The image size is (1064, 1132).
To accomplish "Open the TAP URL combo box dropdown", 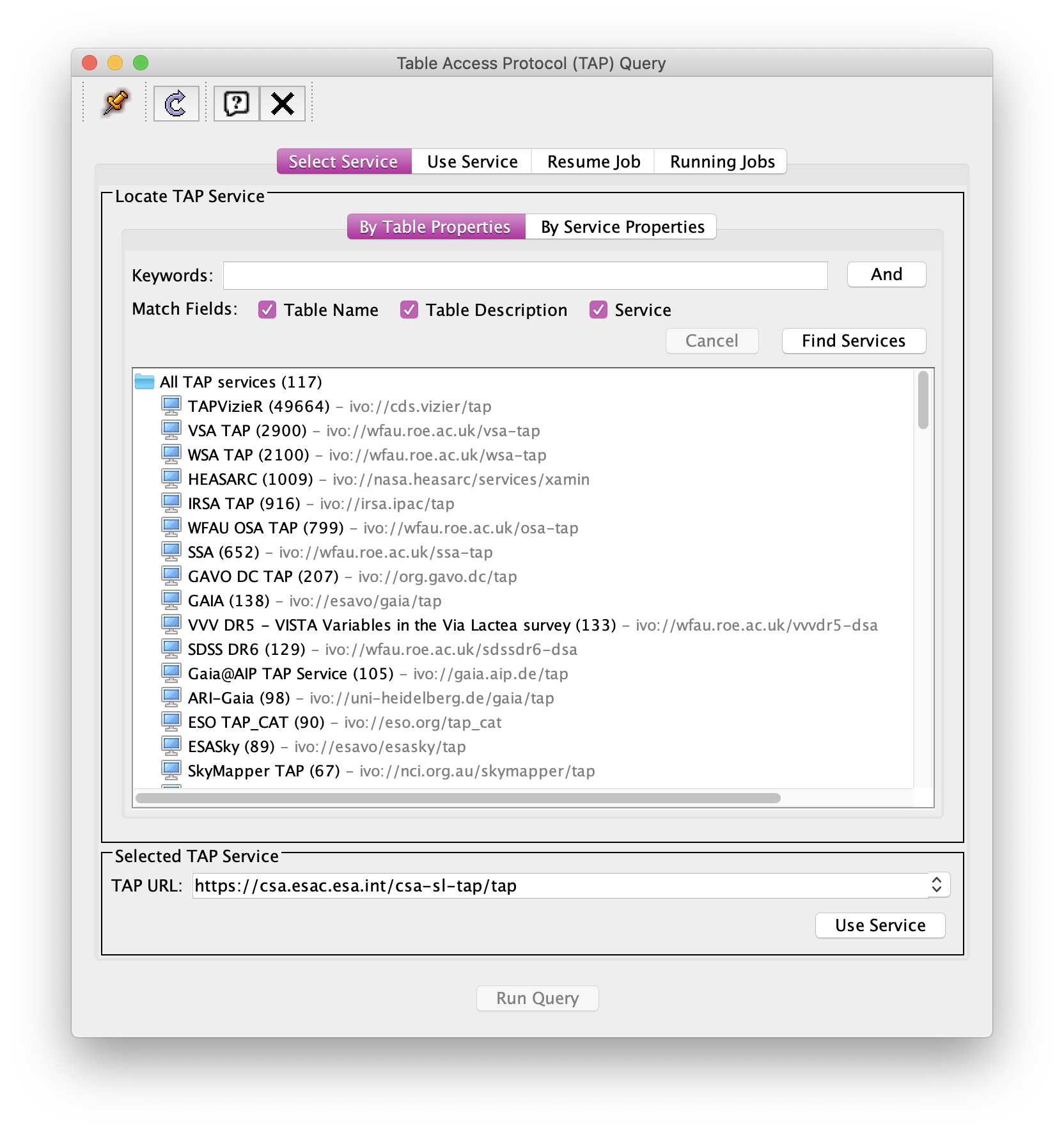I will click(x=937, y=885).
